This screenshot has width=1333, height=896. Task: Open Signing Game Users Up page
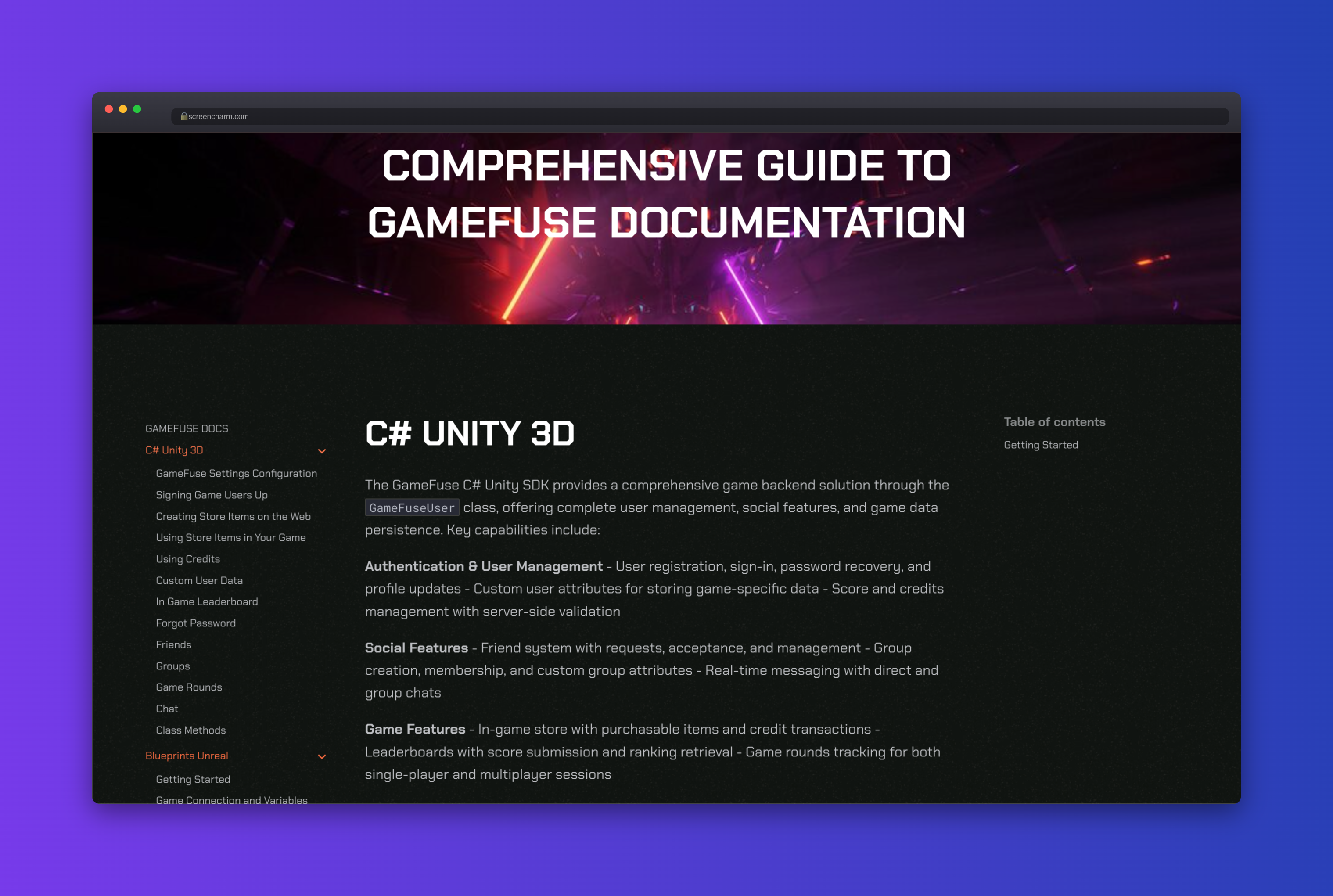tap(212, 495)
